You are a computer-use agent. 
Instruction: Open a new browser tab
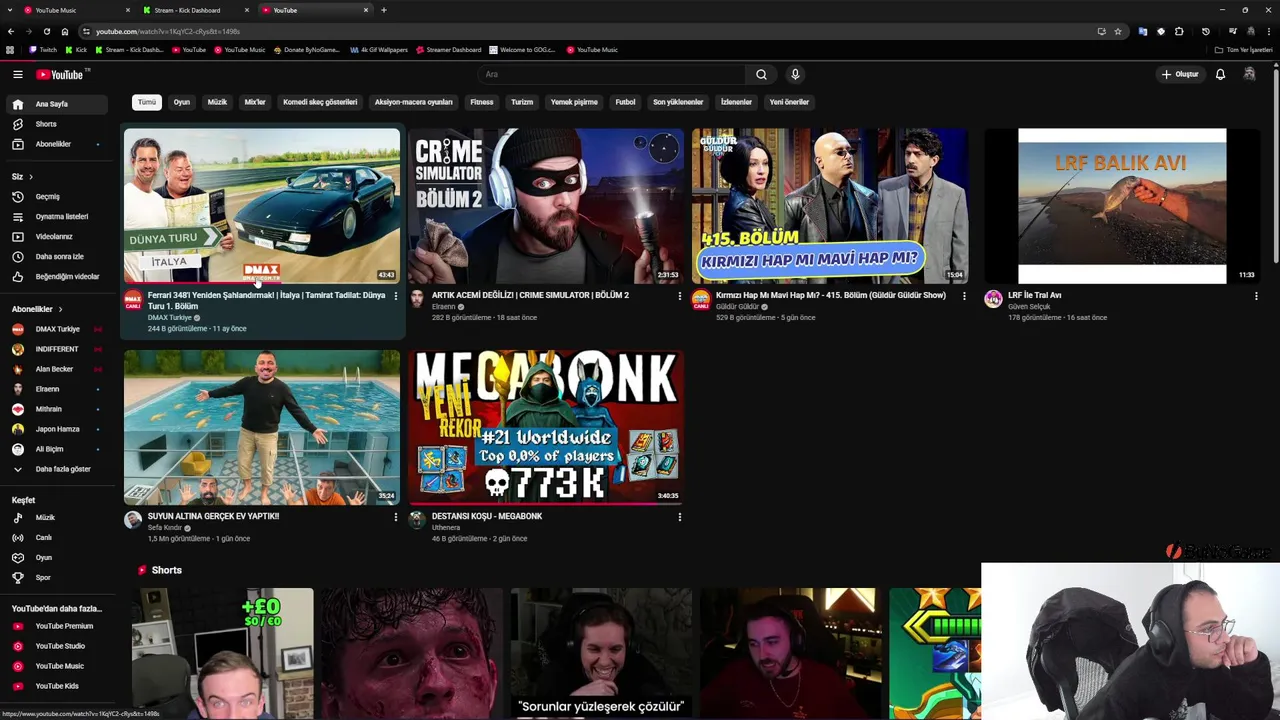click(x=383, y=10)
